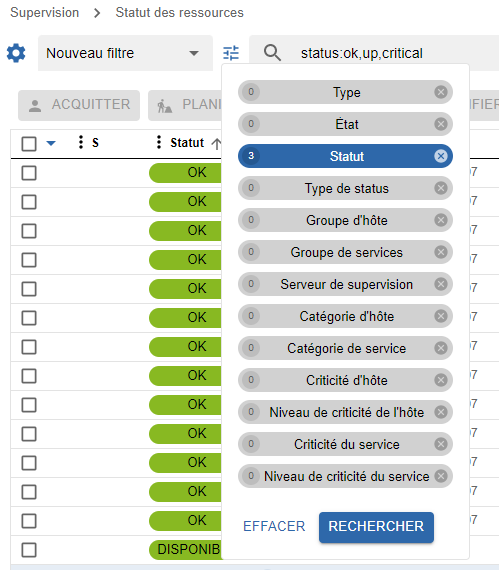Sort by Statut using the up arrow
499x570 pixels.
(216, 144)
